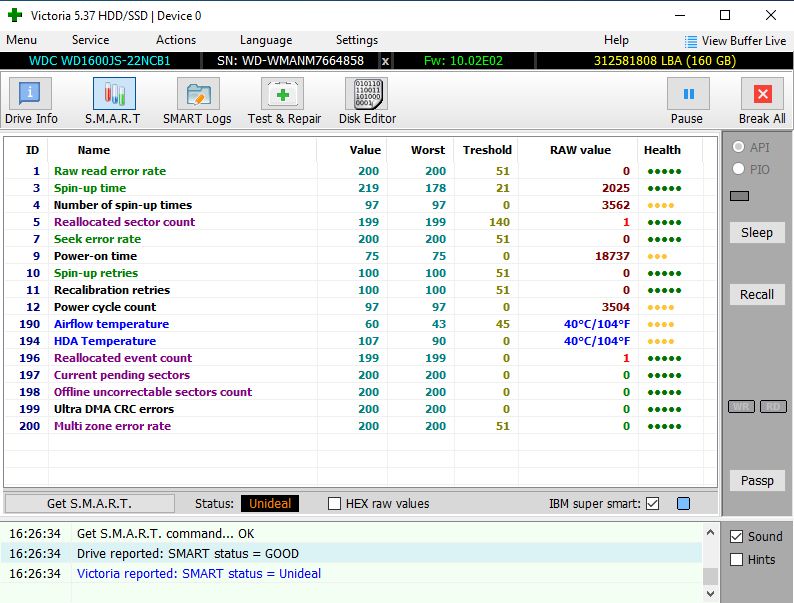Open the Actions menu

pos(176,40)
